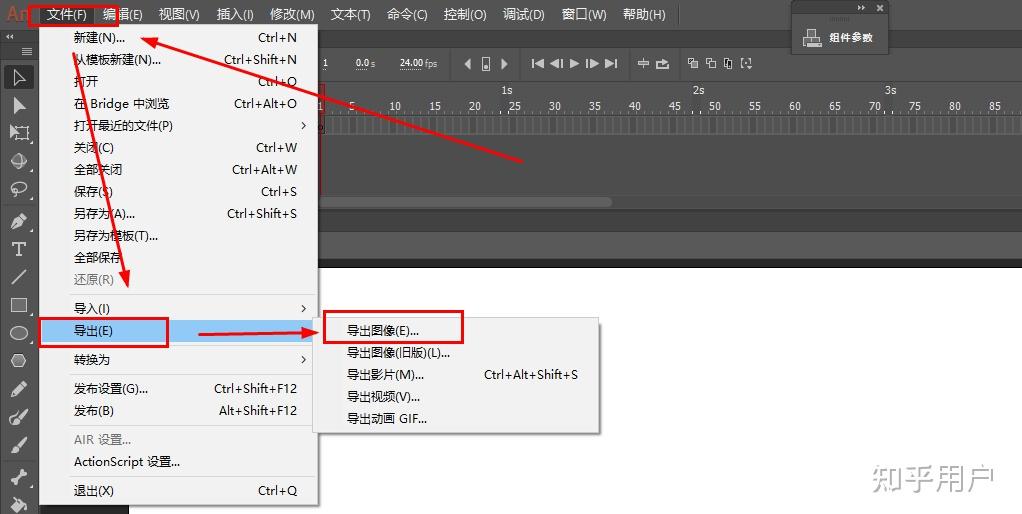This screenshot has height=514, width=1022.
Task: Go to previous keyframe arrow
Action: (x=467, y=64)
